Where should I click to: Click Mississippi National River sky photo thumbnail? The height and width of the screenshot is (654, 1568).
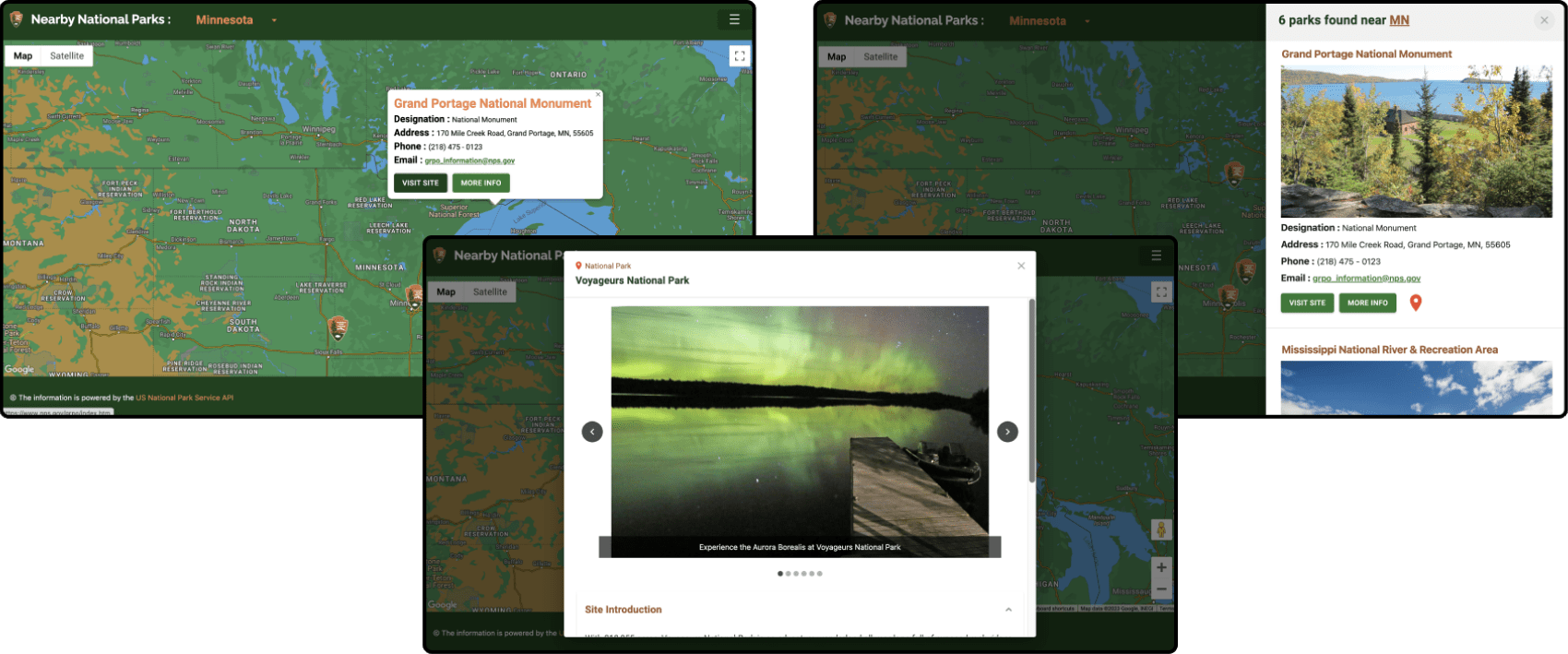click(1416, 387)
